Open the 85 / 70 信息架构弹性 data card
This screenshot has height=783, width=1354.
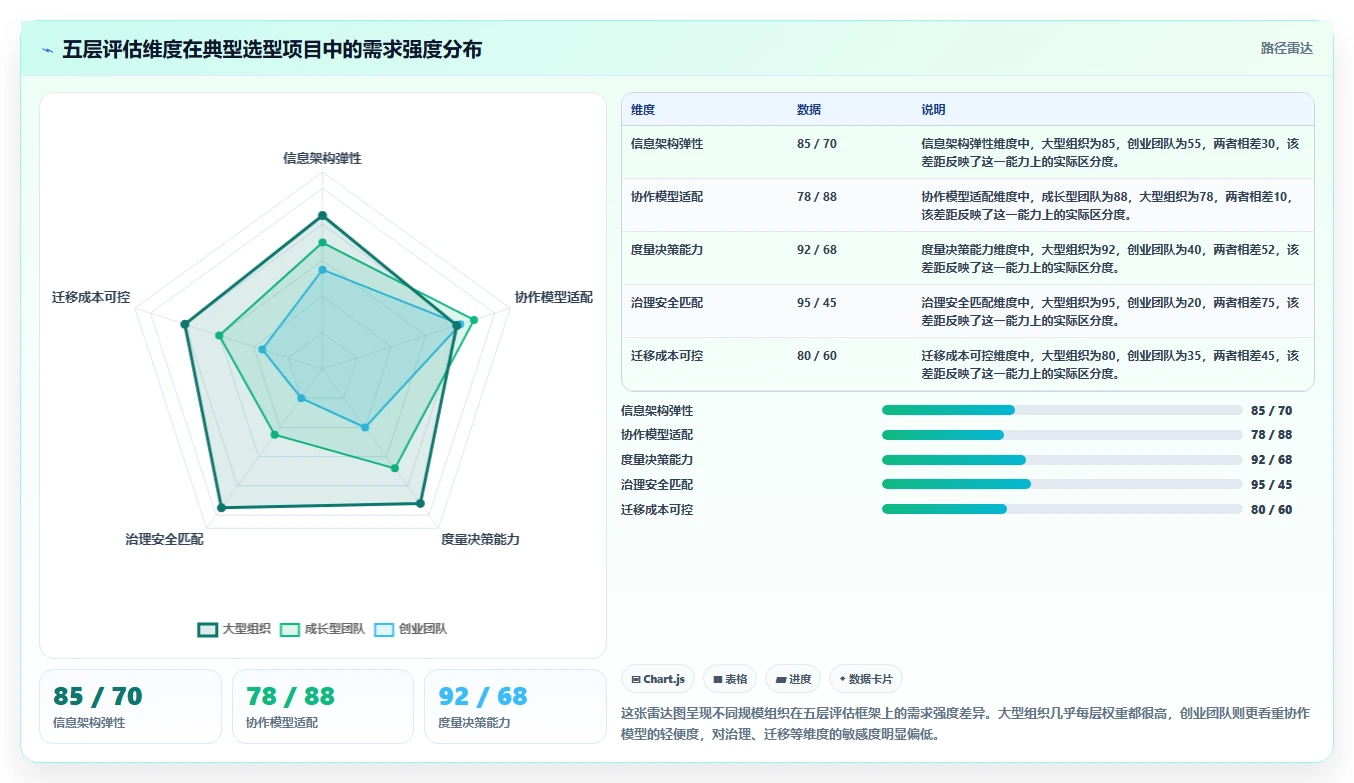pyautogui.click(x=130, y=706)
